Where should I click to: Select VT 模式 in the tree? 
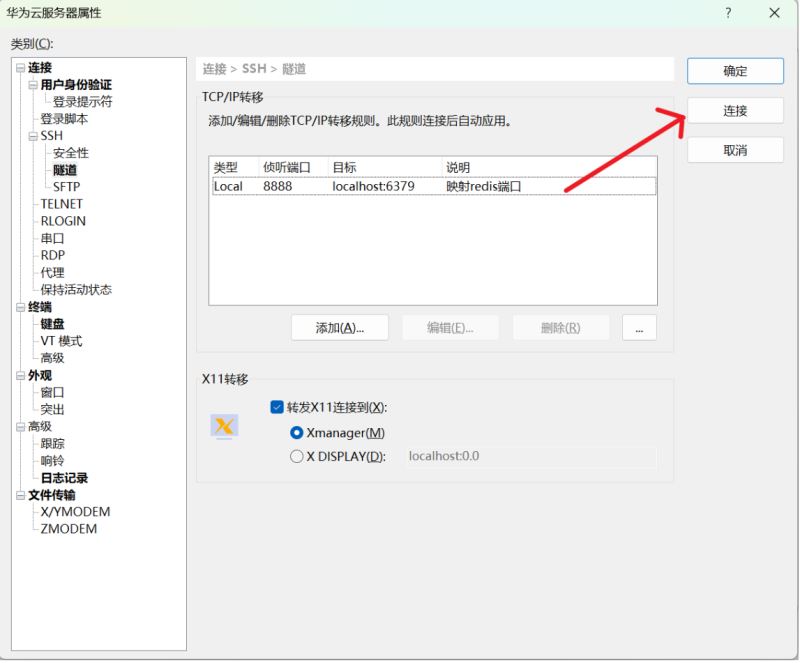pos(61,341)
